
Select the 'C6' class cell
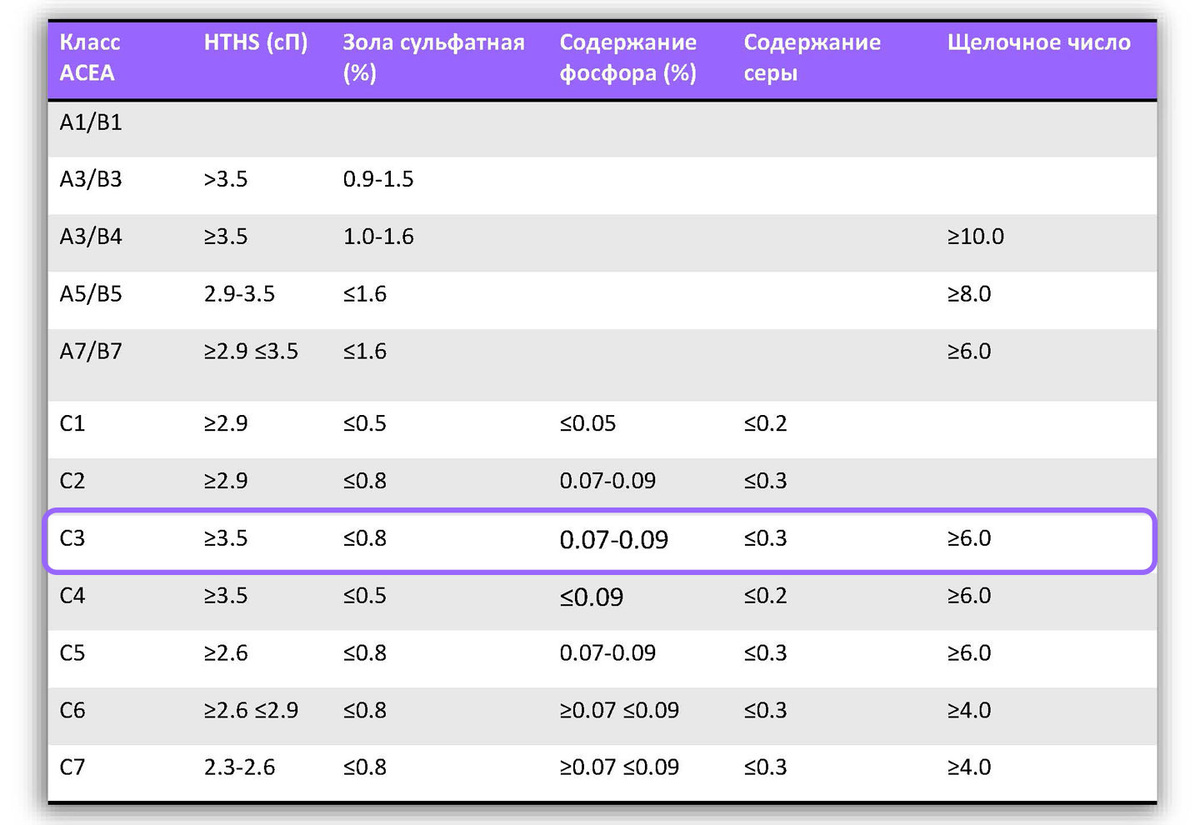[x=72, y=710]
